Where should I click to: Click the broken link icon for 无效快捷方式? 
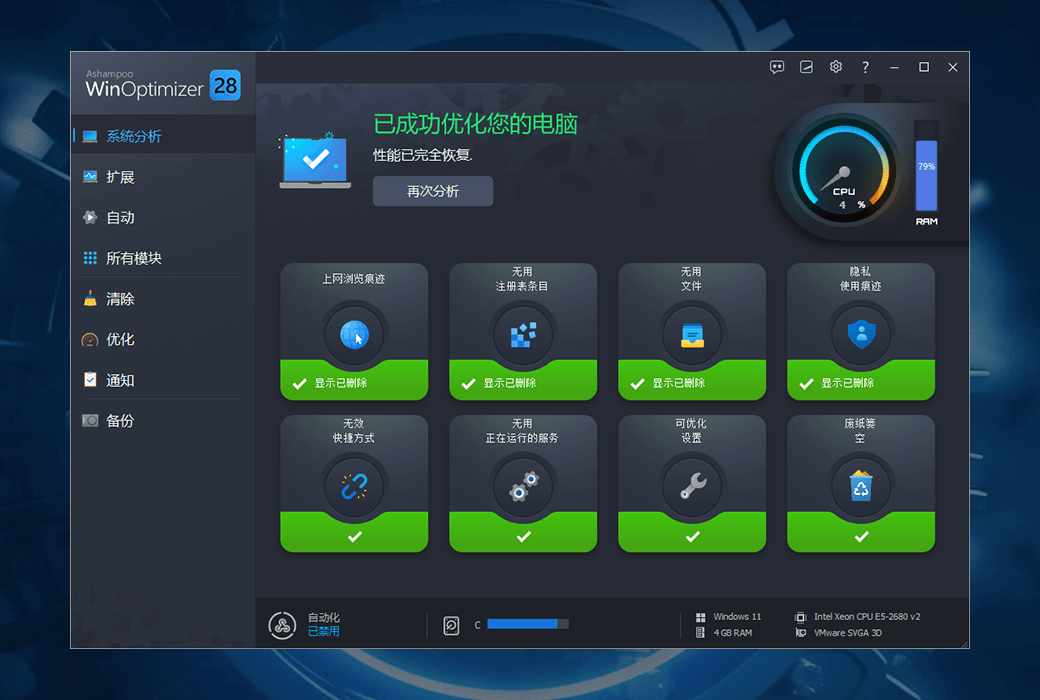point(354,486)
